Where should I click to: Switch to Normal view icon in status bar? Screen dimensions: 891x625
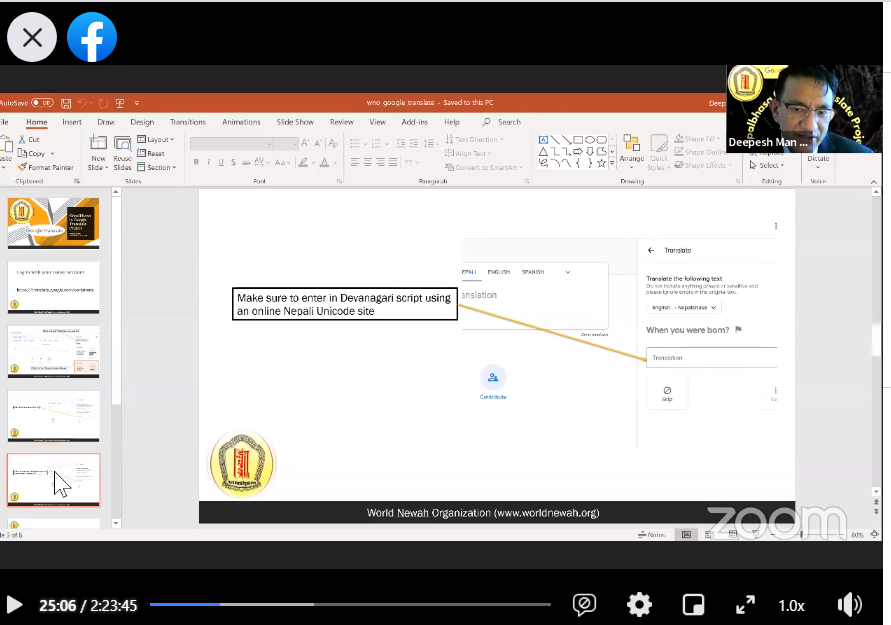click(686, 535)
